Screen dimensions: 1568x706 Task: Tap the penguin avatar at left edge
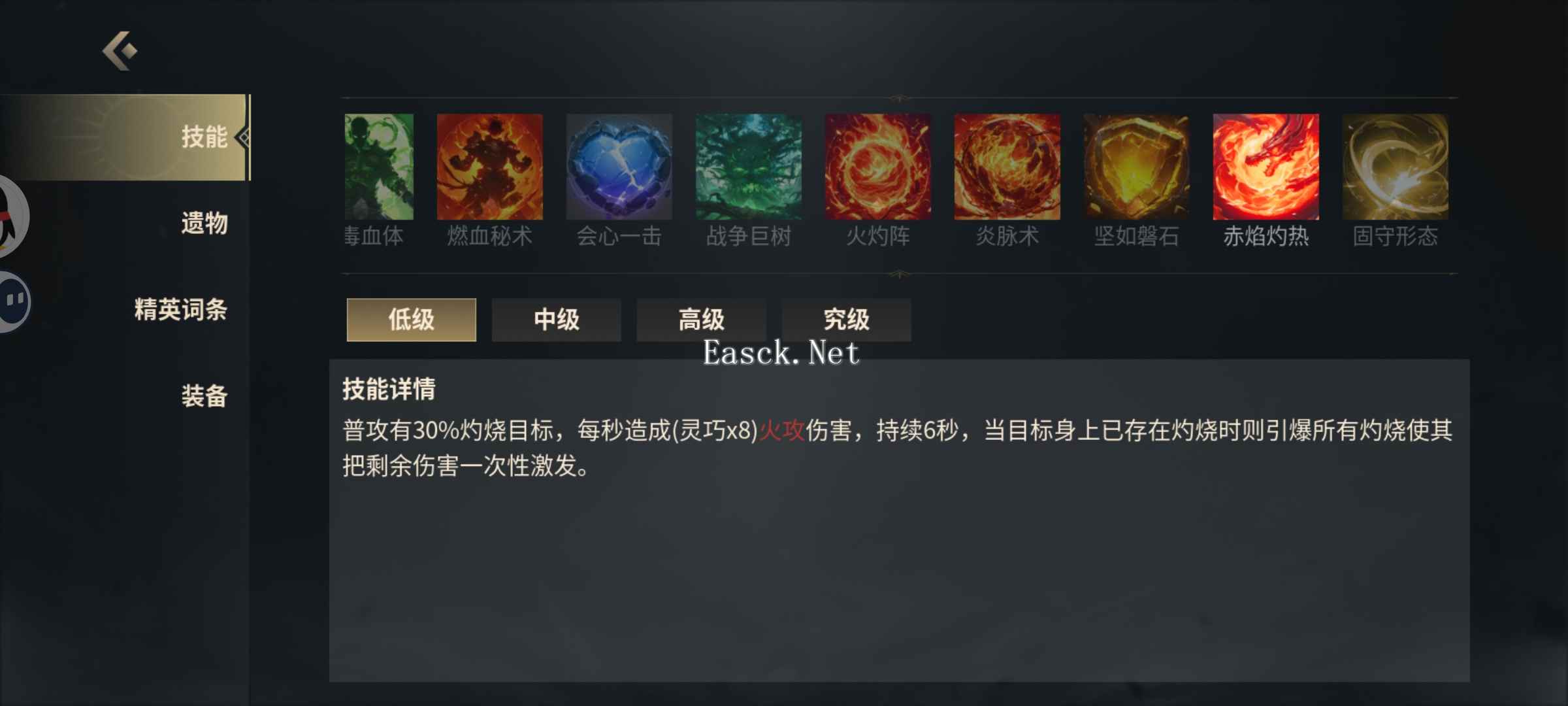13,216
